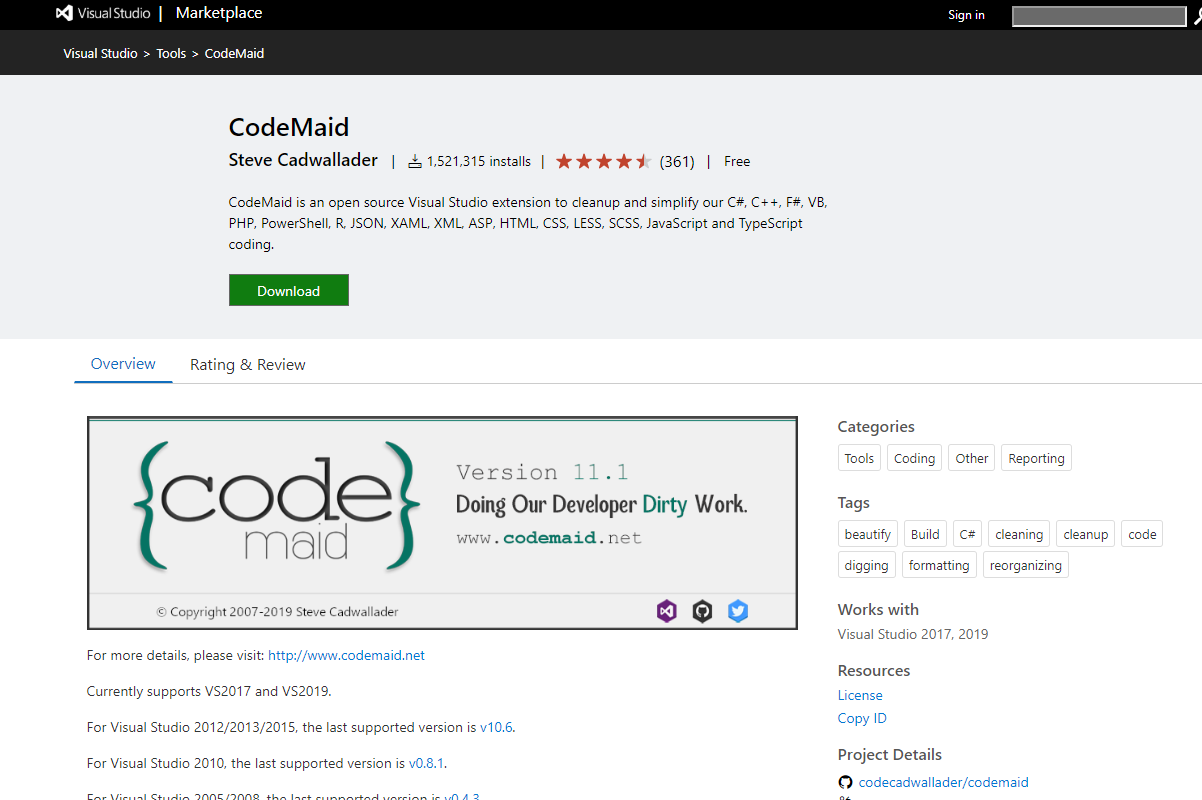
Task: Open the Marketplace home link
Action: (219, 13)
